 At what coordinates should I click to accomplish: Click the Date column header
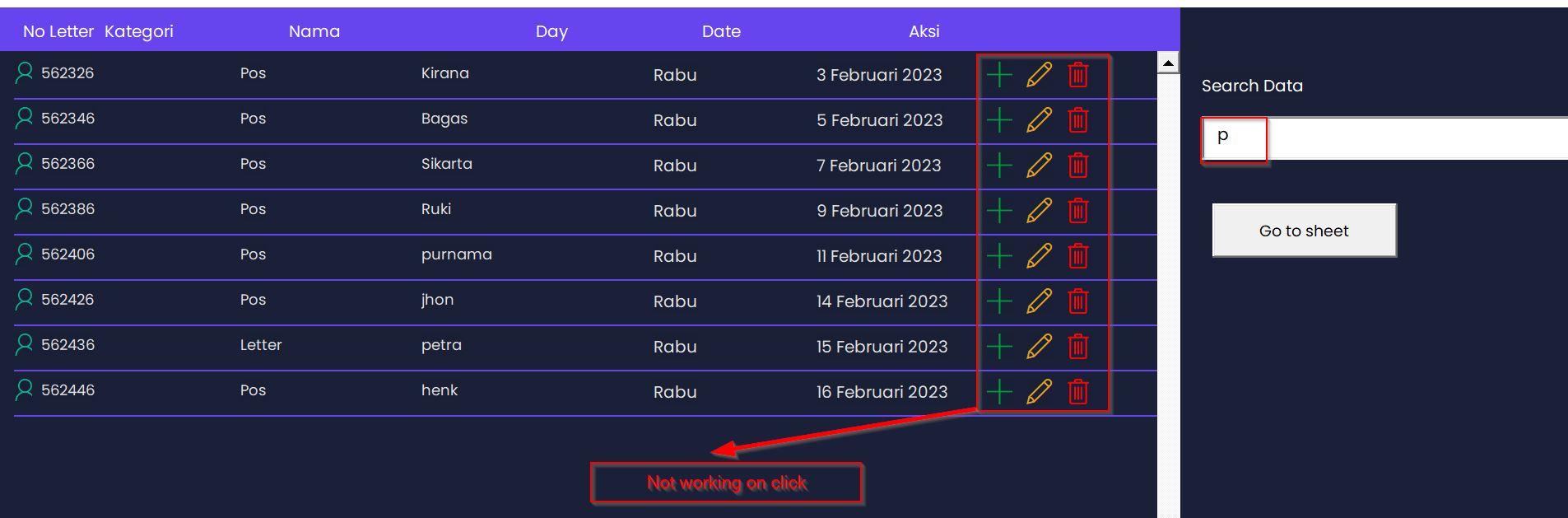click(x=721, y=31)
